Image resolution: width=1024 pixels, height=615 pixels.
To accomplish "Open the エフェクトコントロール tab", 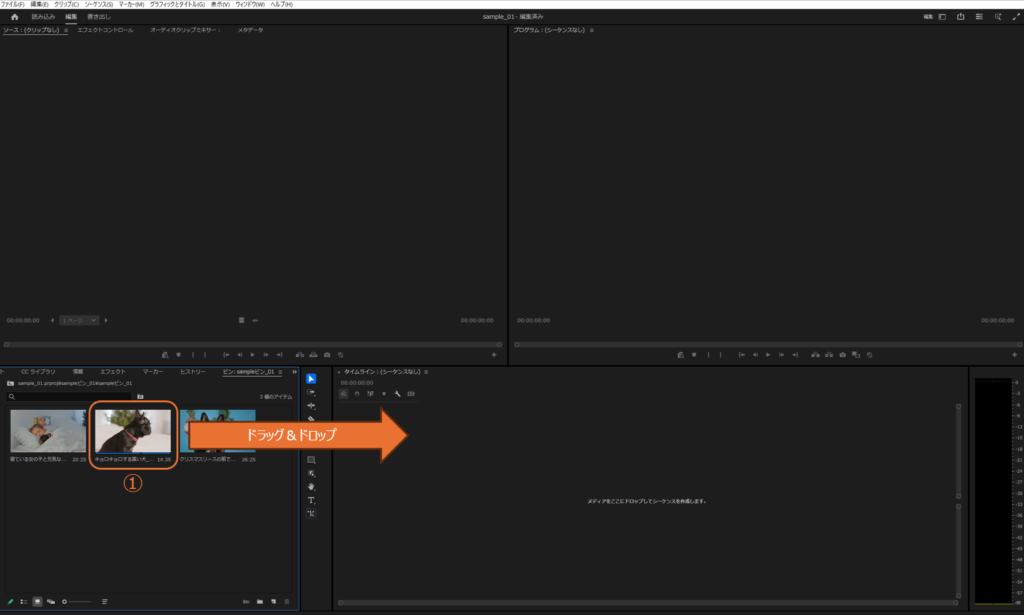I will [105, 31].
